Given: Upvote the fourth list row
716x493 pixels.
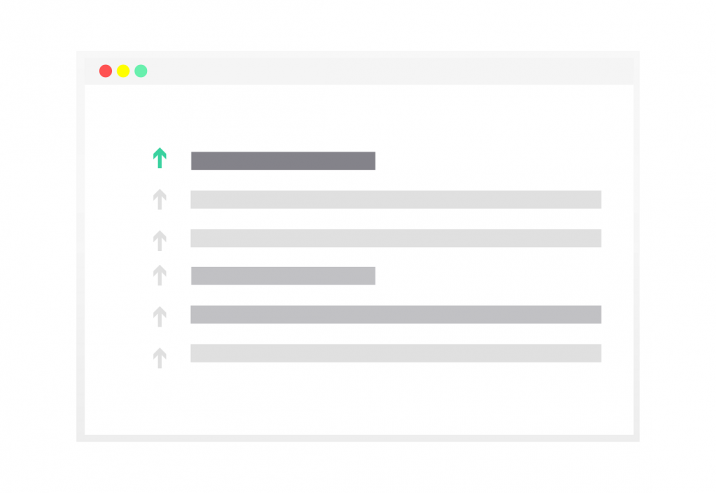Looking at the screenshot, I should pos(159,275).
